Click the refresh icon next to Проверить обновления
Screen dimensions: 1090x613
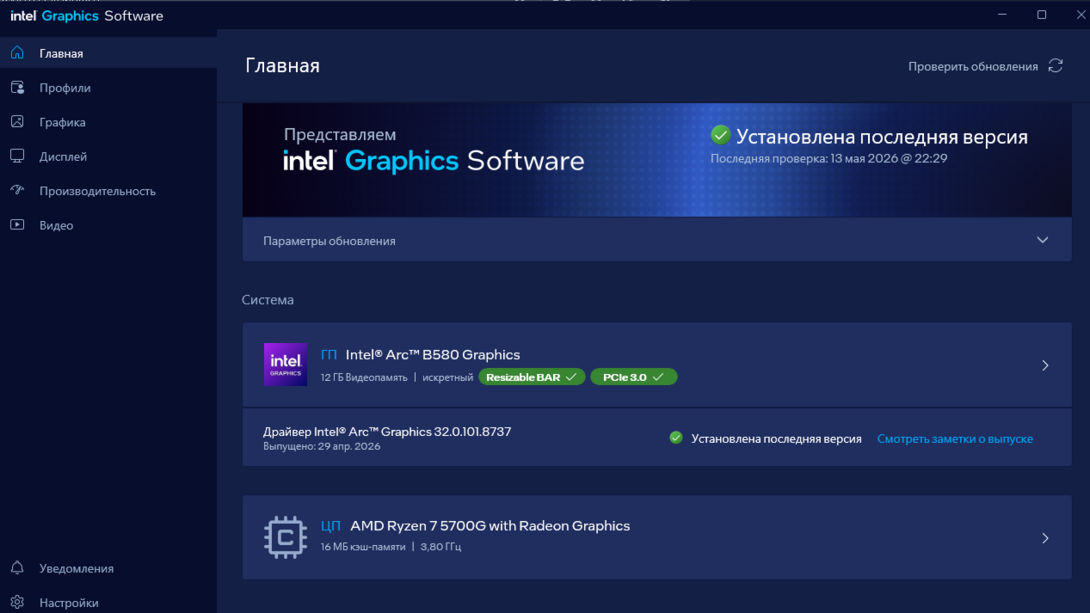tap(1055, 66)
